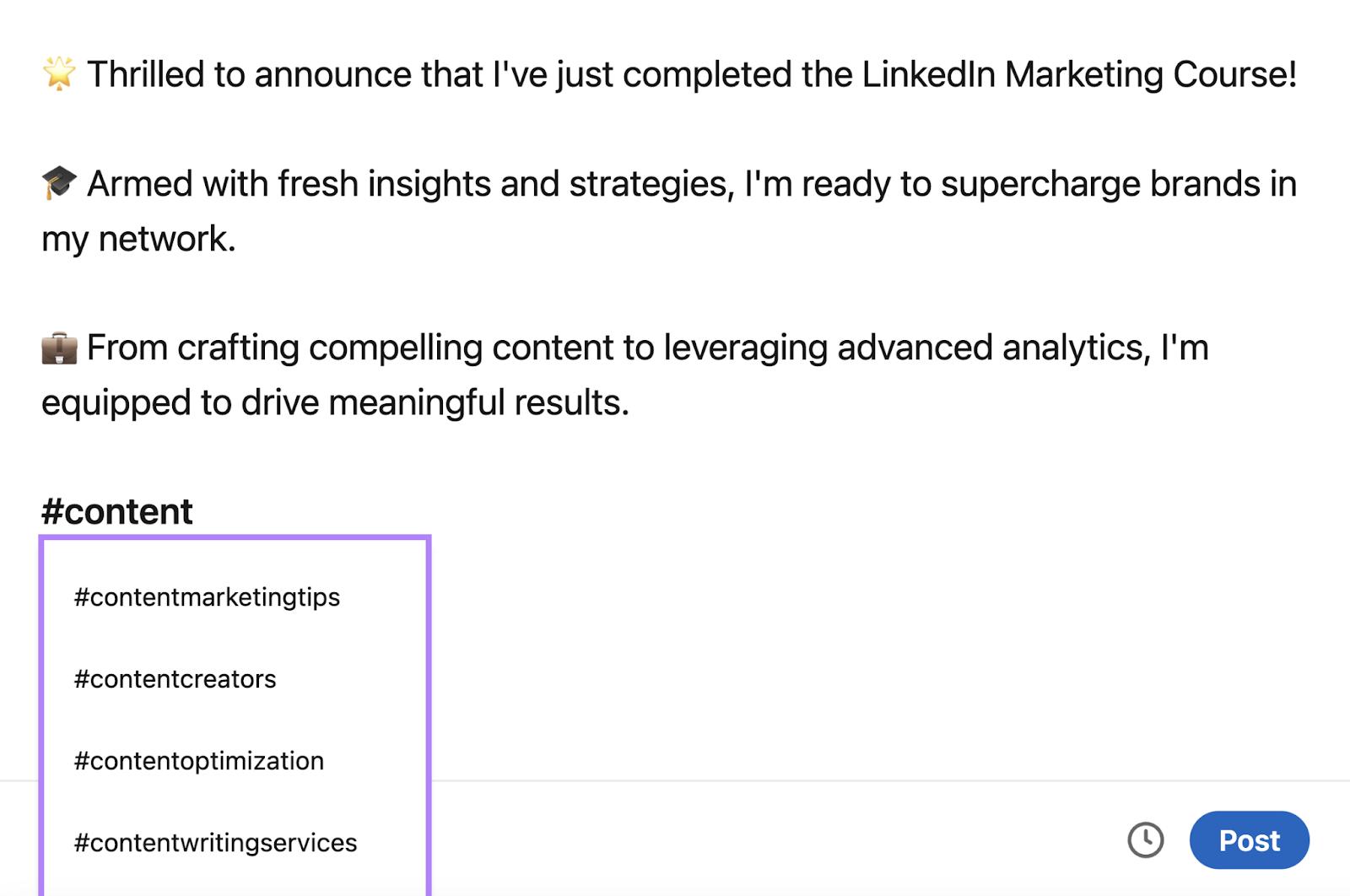This screenshot has width=1350, height=896.
Task: Choose the #contentoptimization hashtag
Action: 198,760
